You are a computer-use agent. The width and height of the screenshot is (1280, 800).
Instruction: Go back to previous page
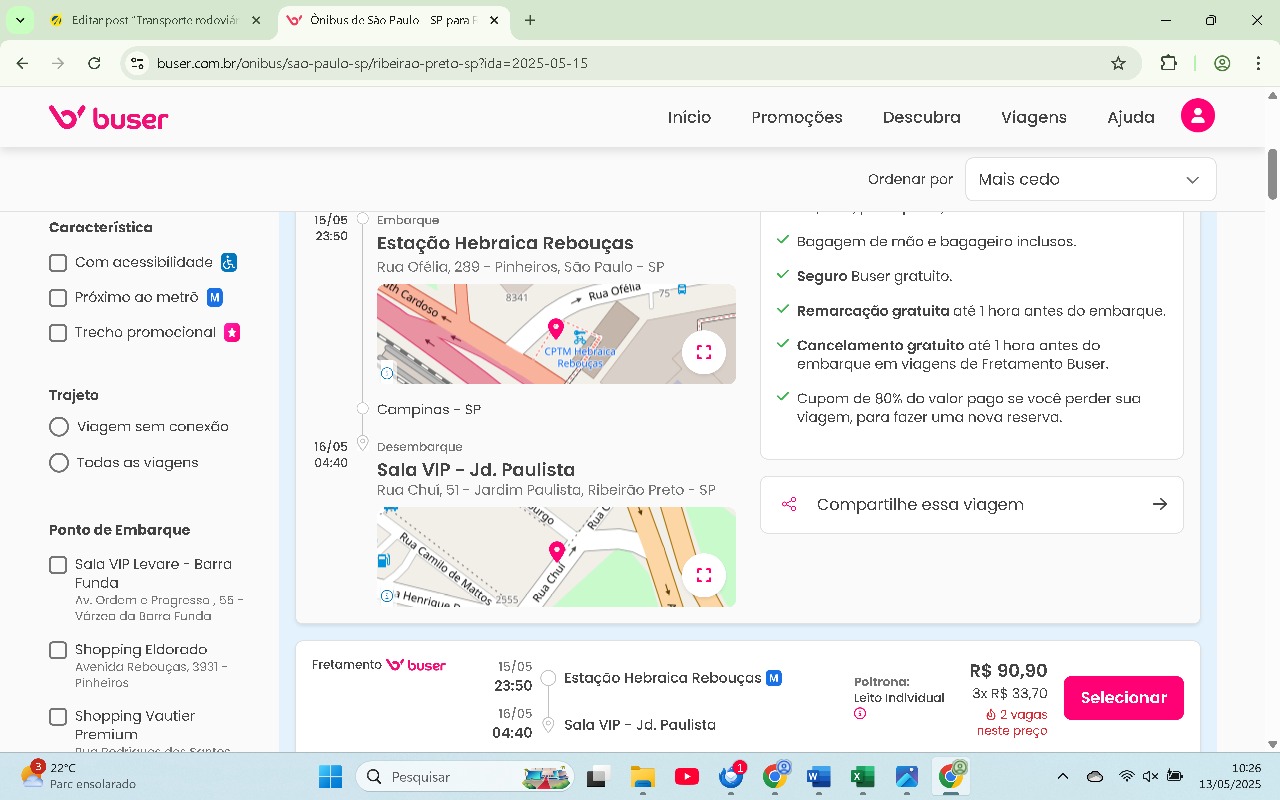[22, 63]
